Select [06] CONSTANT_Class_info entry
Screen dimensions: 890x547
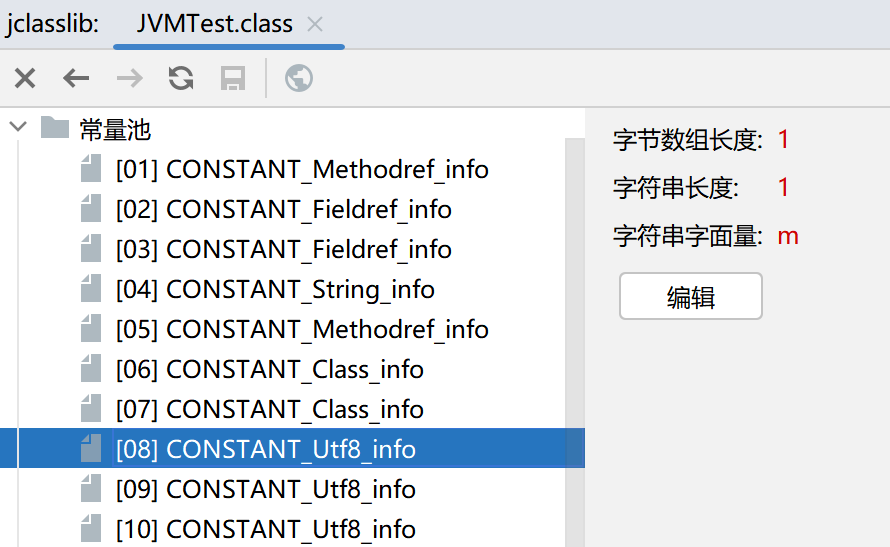coord(270,369)
